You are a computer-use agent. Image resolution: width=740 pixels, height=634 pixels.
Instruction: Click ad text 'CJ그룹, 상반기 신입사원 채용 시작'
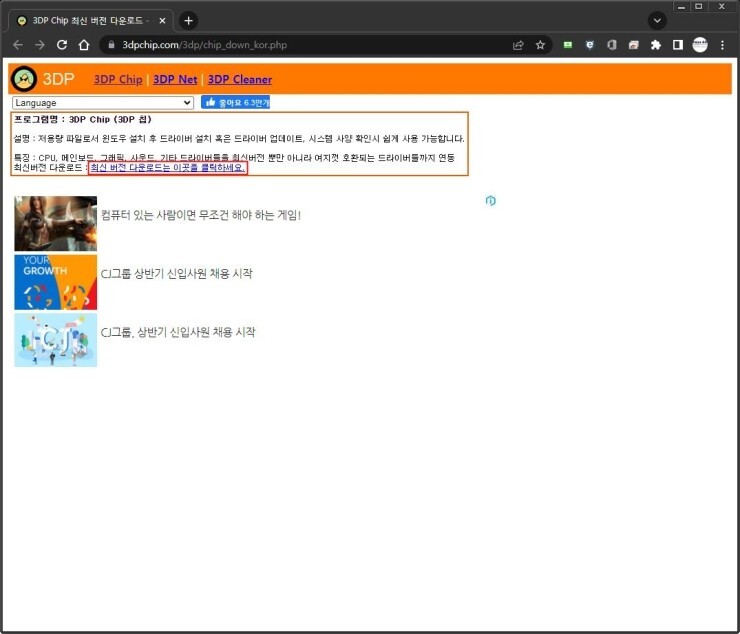[x=178, y=332]
